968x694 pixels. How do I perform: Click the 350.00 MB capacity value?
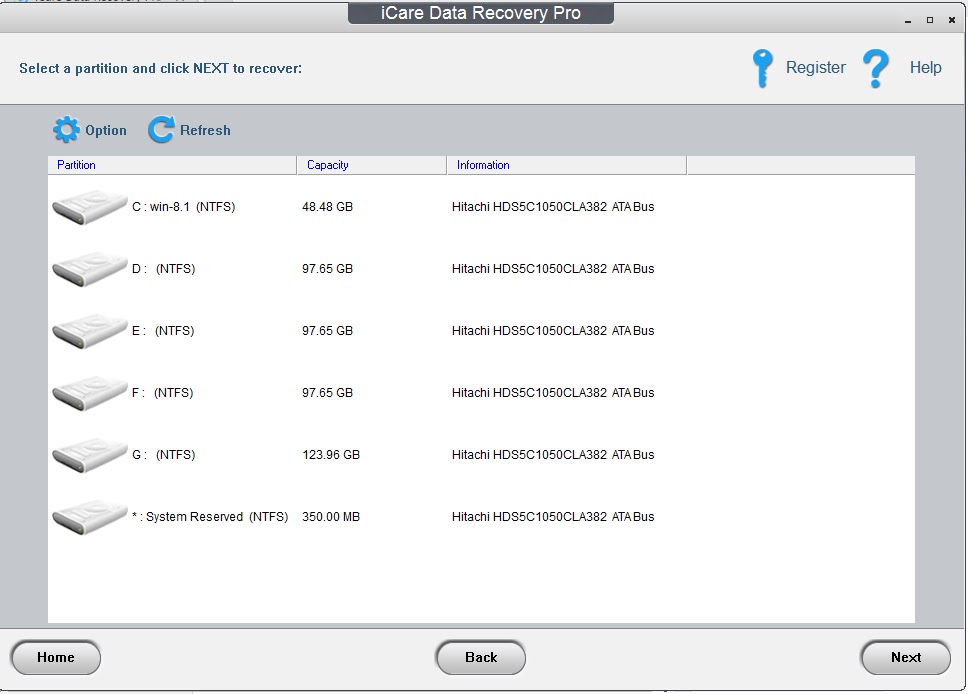331,517
